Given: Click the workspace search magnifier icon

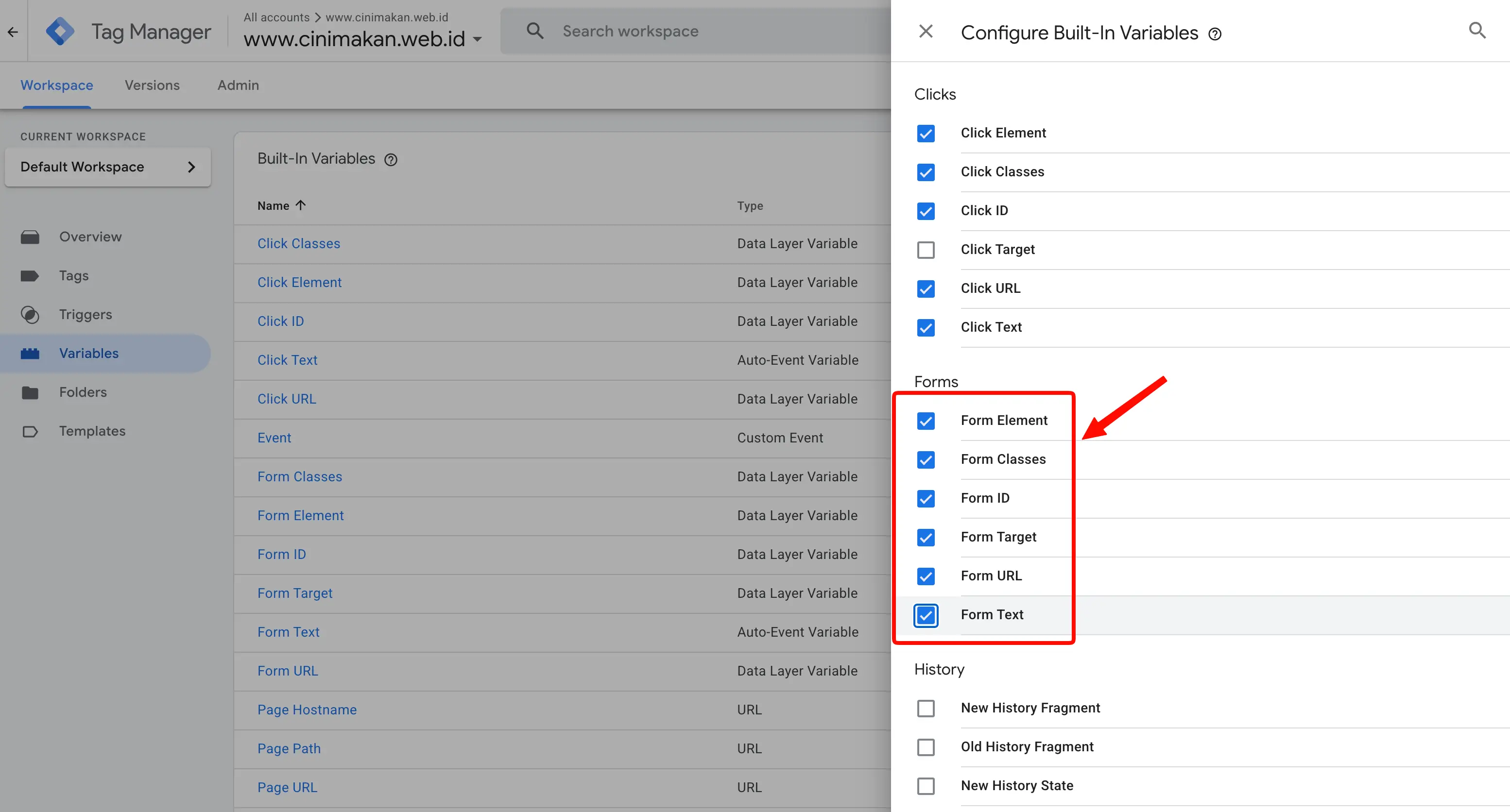Looking at the screenshot, I should [534, 31].
